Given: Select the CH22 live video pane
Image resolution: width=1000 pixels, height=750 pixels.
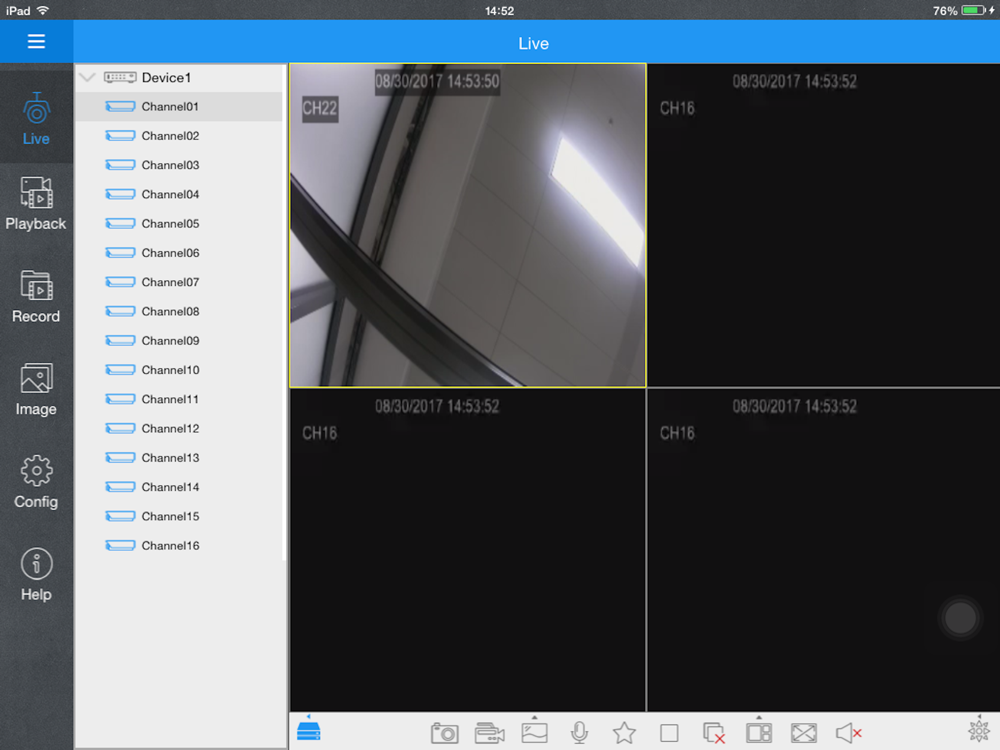Looking at the screenshot, I should [x=468, y=225].
